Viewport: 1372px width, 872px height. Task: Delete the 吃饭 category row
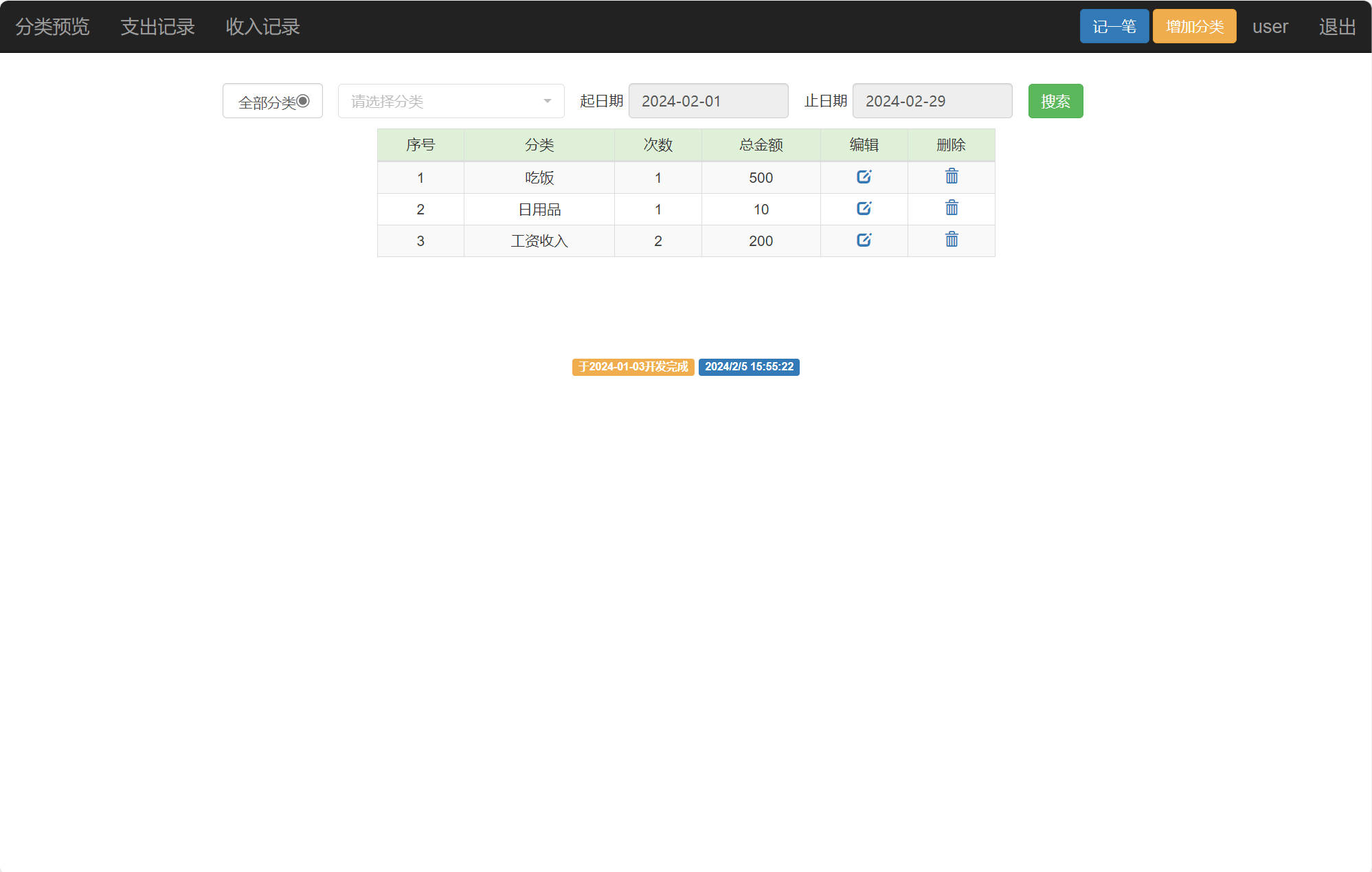[951, 177]
